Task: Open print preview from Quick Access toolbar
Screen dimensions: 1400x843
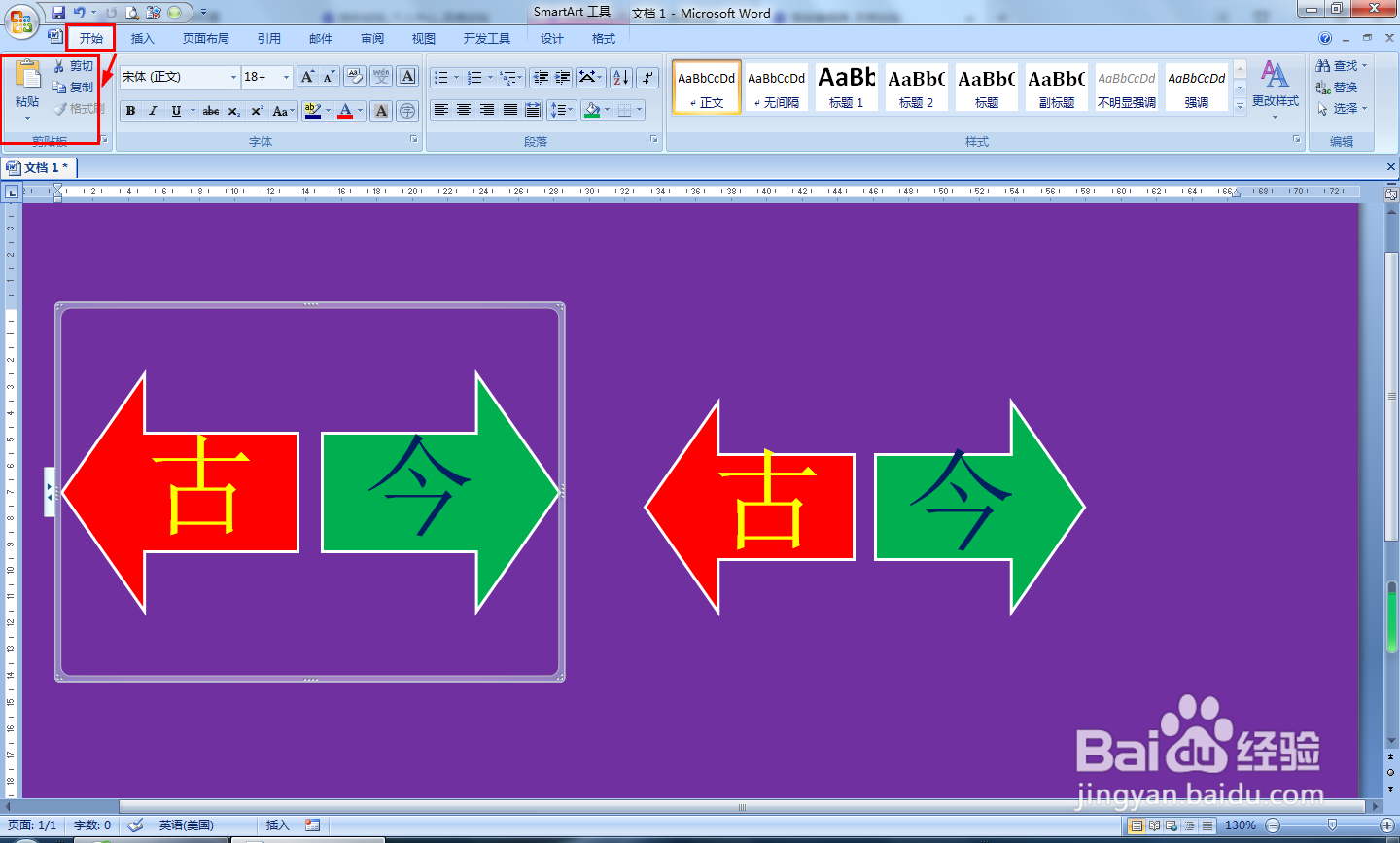Action: pyautogui.click(x=132, y=13)
